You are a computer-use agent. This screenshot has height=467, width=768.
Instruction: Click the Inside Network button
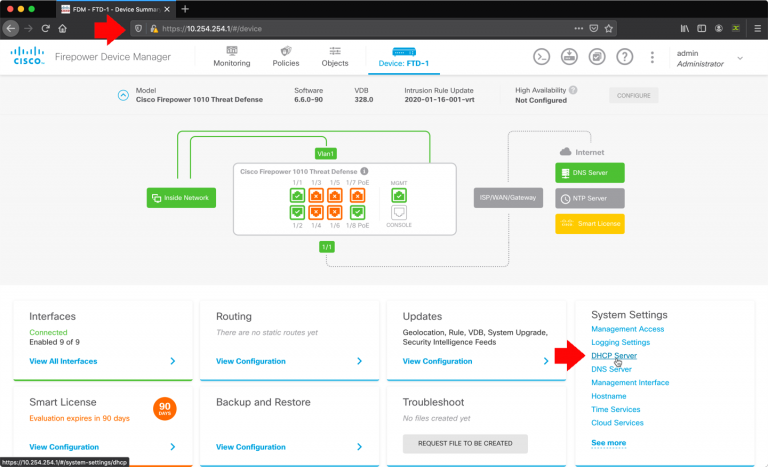[181, 198]
